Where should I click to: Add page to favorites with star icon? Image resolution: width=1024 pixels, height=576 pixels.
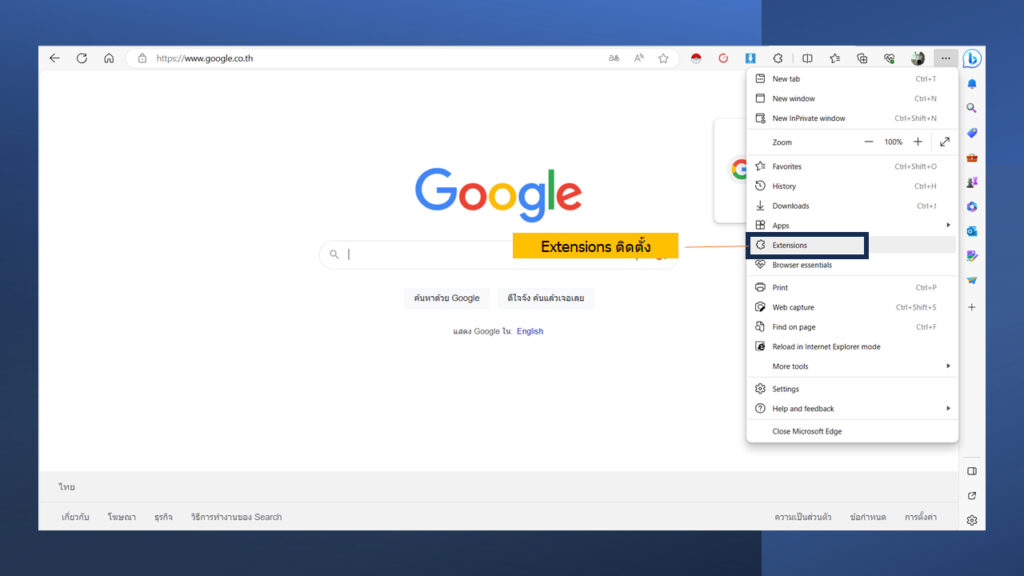664,58
